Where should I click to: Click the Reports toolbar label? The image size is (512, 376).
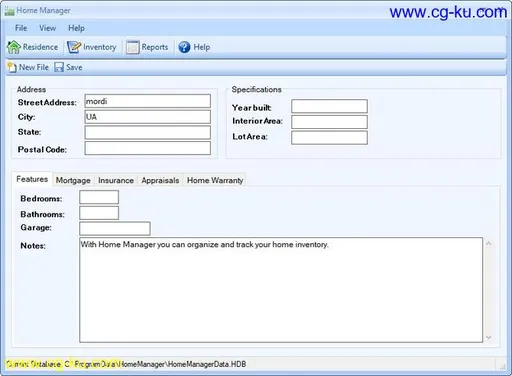(155, 47)
